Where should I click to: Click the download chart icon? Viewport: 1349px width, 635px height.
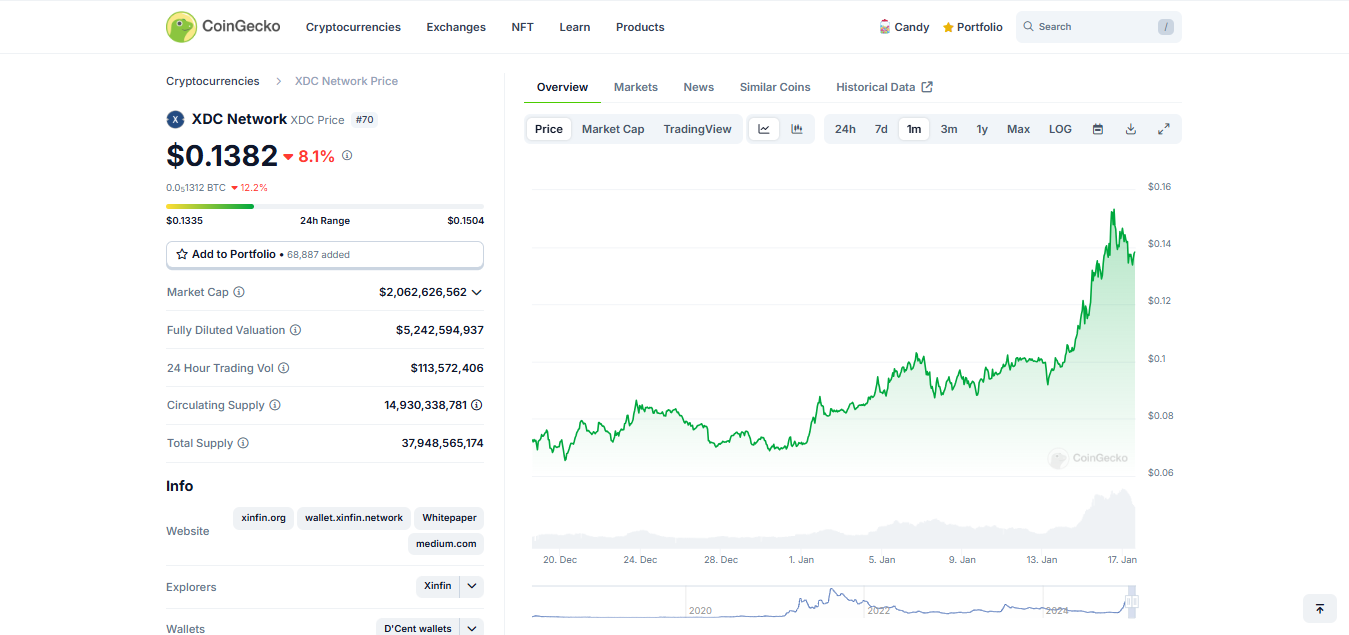(1131, 129)
